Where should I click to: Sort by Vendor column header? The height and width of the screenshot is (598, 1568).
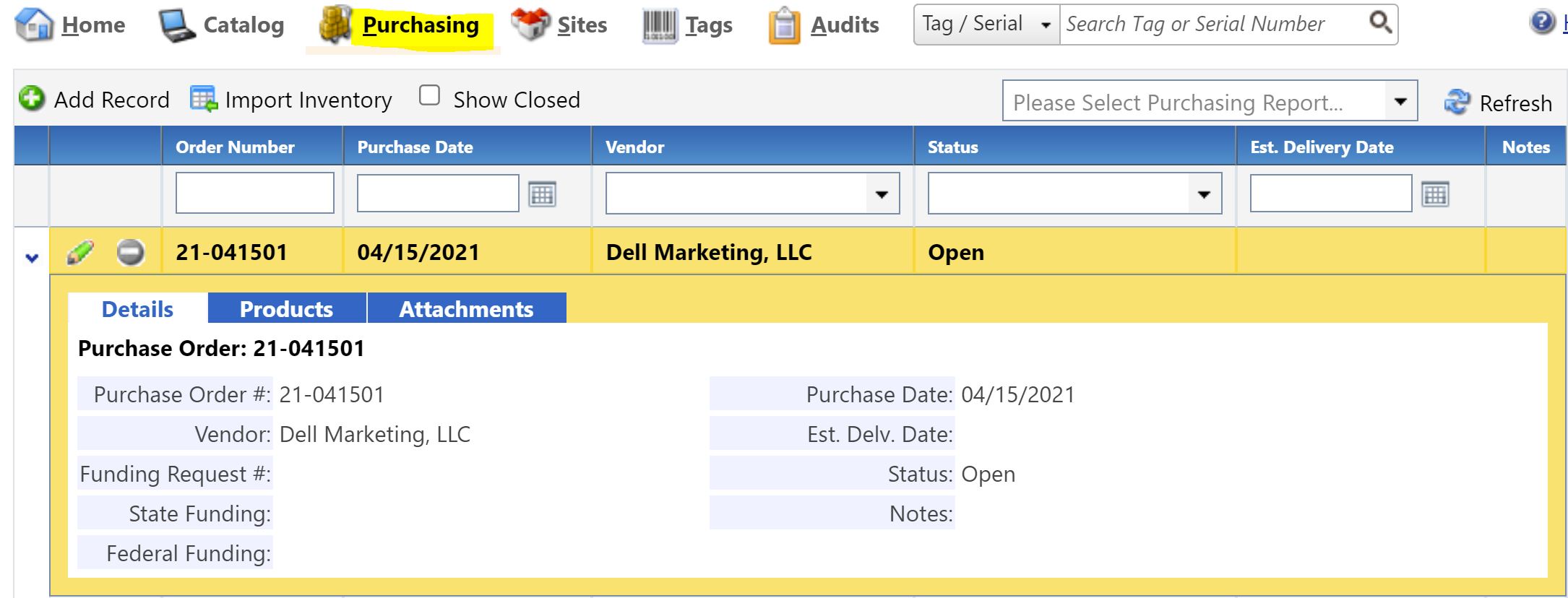(634, 147)
